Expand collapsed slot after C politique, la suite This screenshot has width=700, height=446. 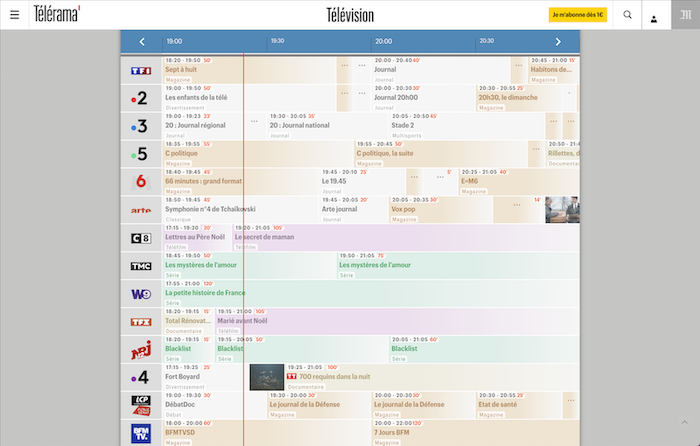[536, 149]
